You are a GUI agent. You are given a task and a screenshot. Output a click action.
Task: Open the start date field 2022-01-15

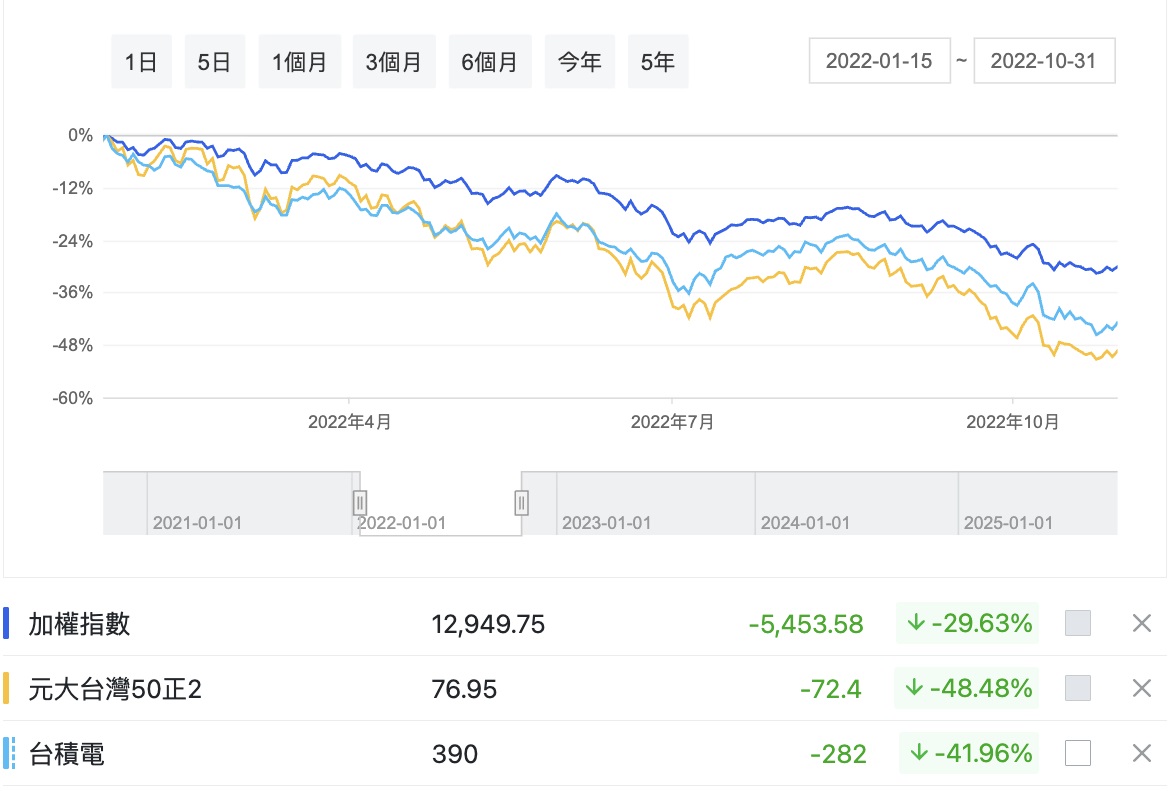(879, 61)
